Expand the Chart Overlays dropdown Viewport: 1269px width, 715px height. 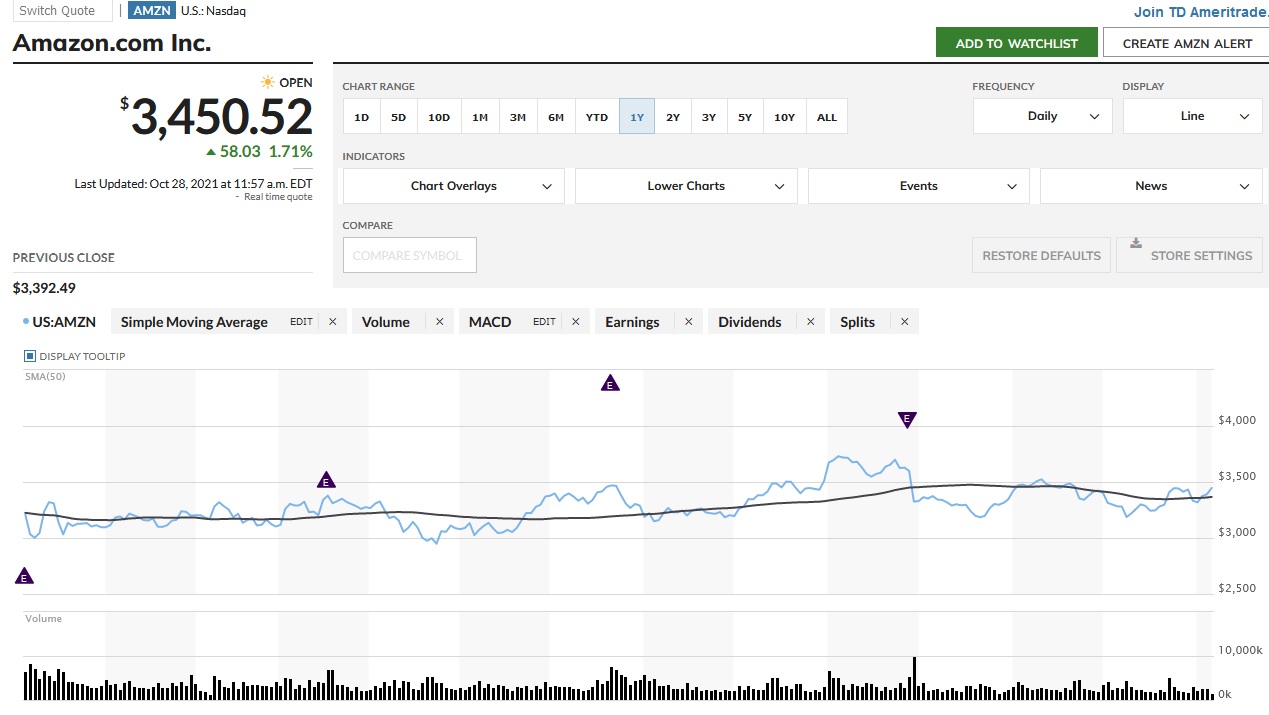coord(454,186)
